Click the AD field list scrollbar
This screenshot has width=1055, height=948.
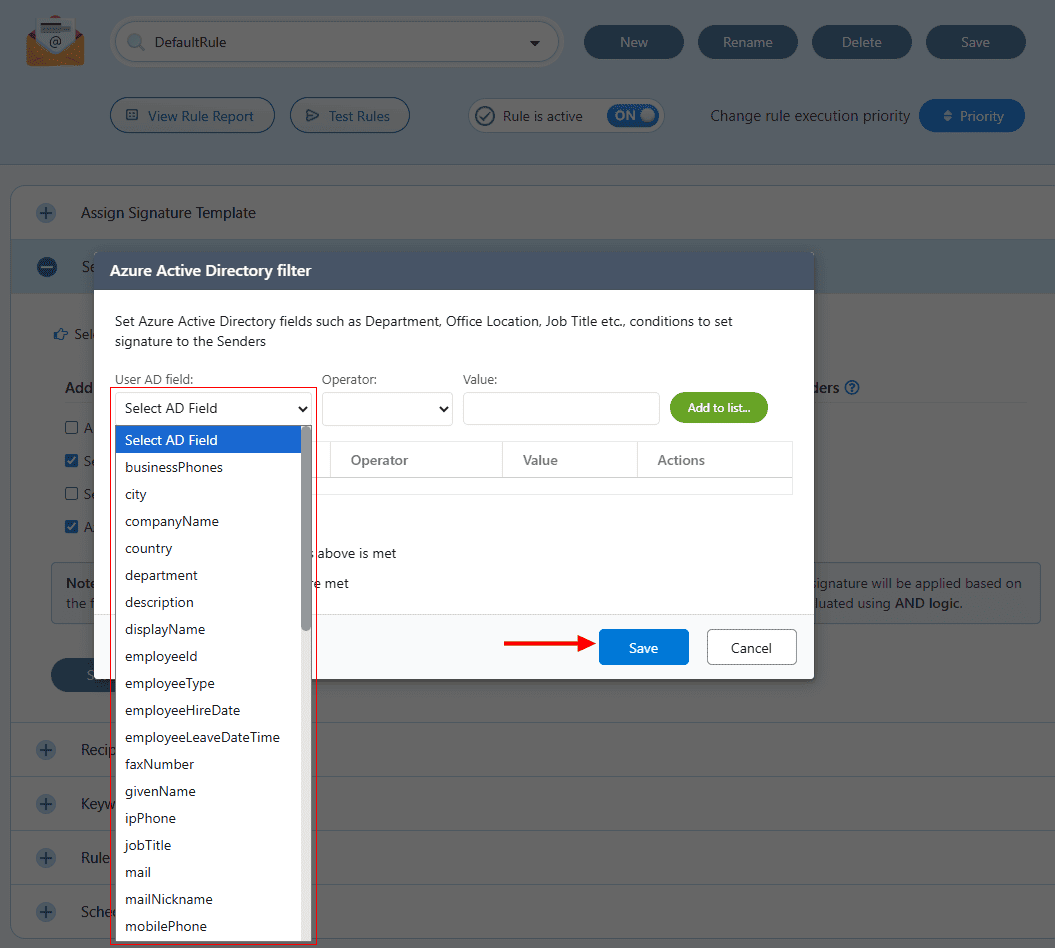click(x=307, y=530)
